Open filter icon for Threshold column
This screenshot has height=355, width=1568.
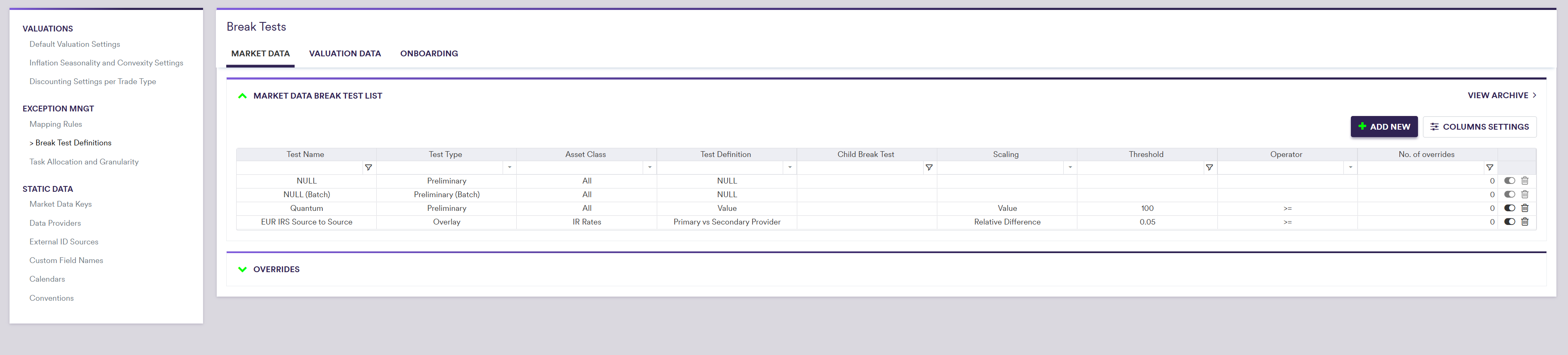(x=1209, y=167)
